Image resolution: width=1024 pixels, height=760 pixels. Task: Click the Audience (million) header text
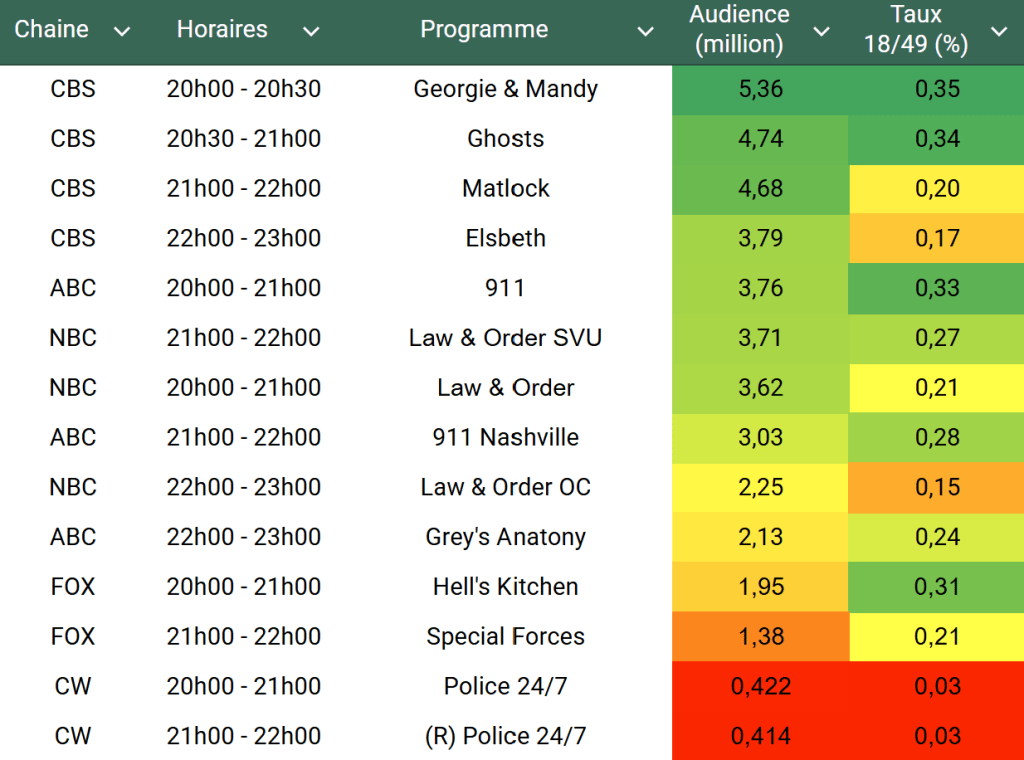(x=740, y=30)
